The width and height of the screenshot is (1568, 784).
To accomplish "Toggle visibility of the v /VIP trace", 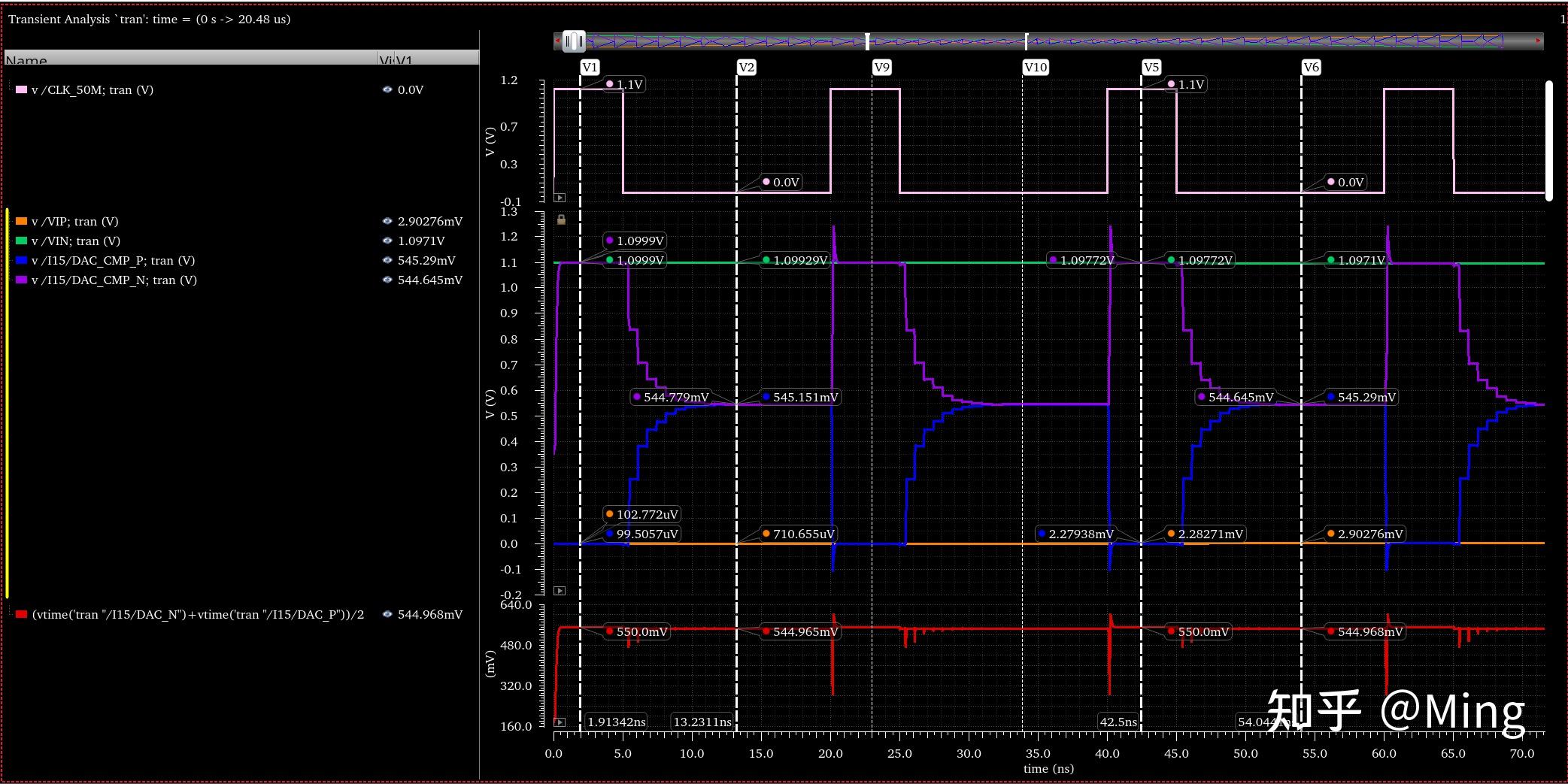I will pos(387,221).
